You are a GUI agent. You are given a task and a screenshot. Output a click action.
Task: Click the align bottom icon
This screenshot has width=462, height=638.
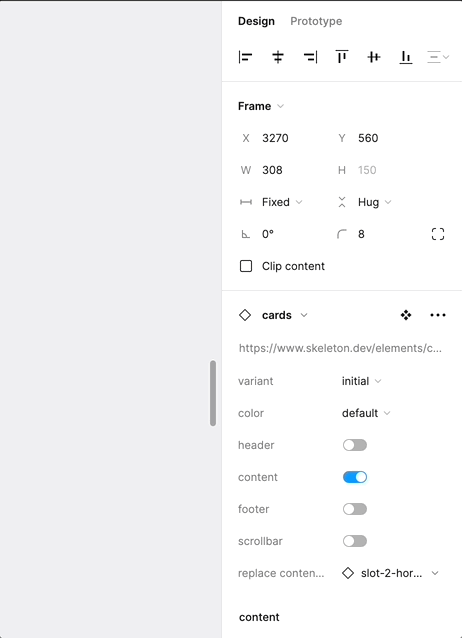tap(406, 57)
